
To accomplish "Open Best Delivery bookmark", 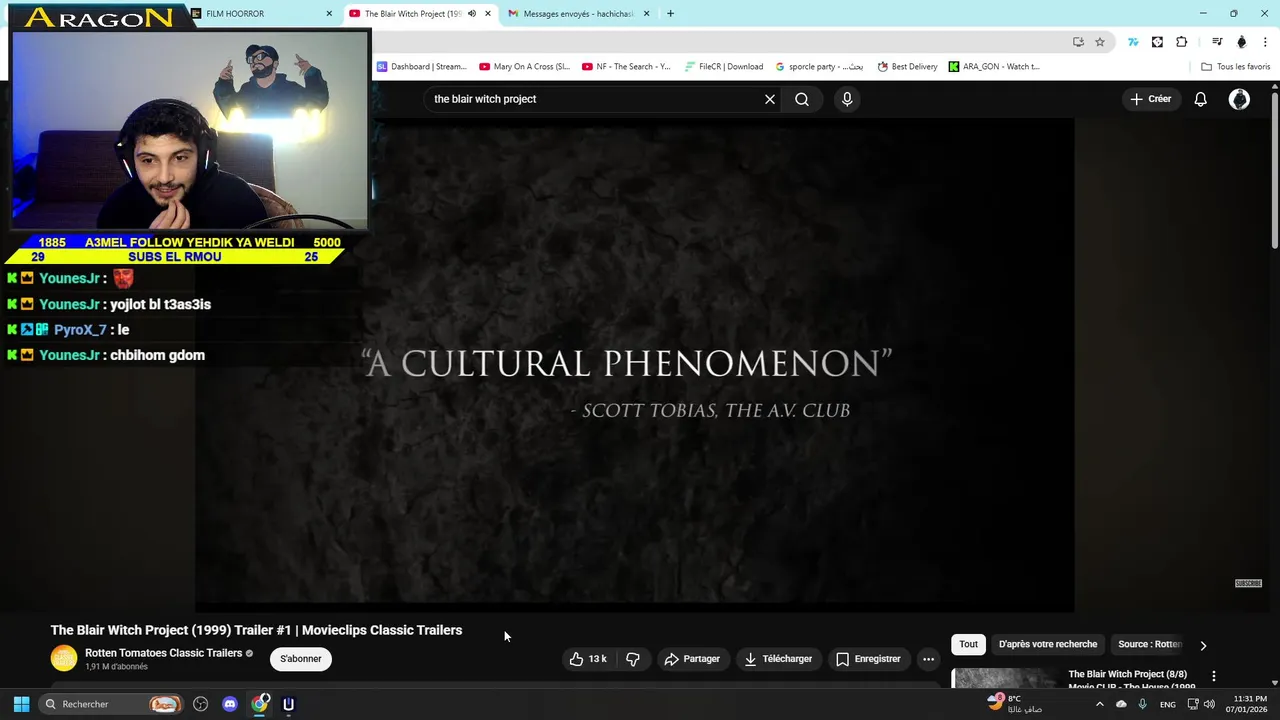I will pyautogui.click(x=907, y=67).
